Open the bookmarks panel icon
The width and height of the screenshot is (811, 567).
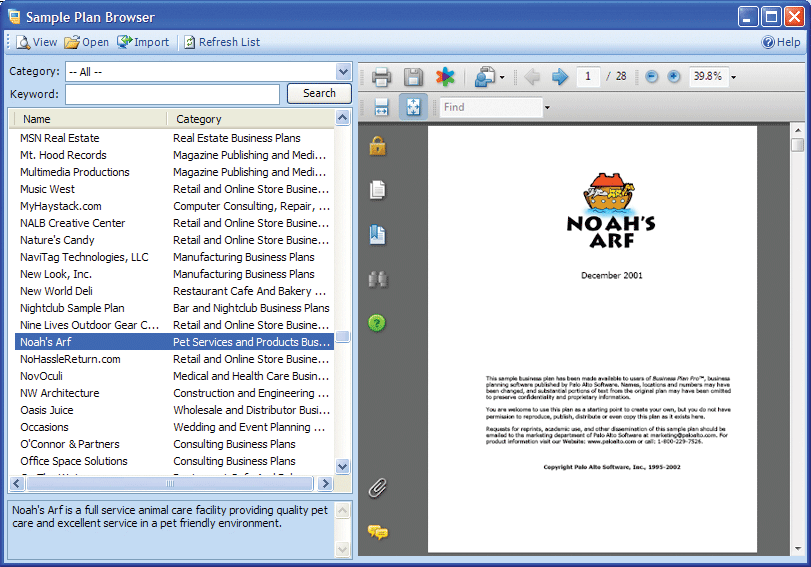point(377,235)
